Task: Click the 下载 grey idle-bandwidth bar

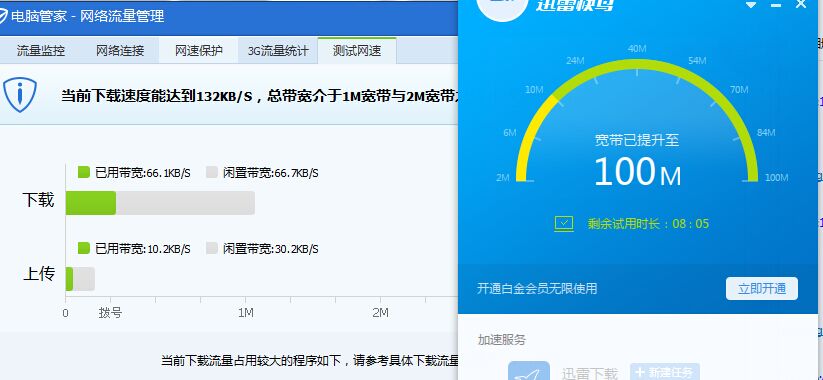Action: (x=185, y=203)
